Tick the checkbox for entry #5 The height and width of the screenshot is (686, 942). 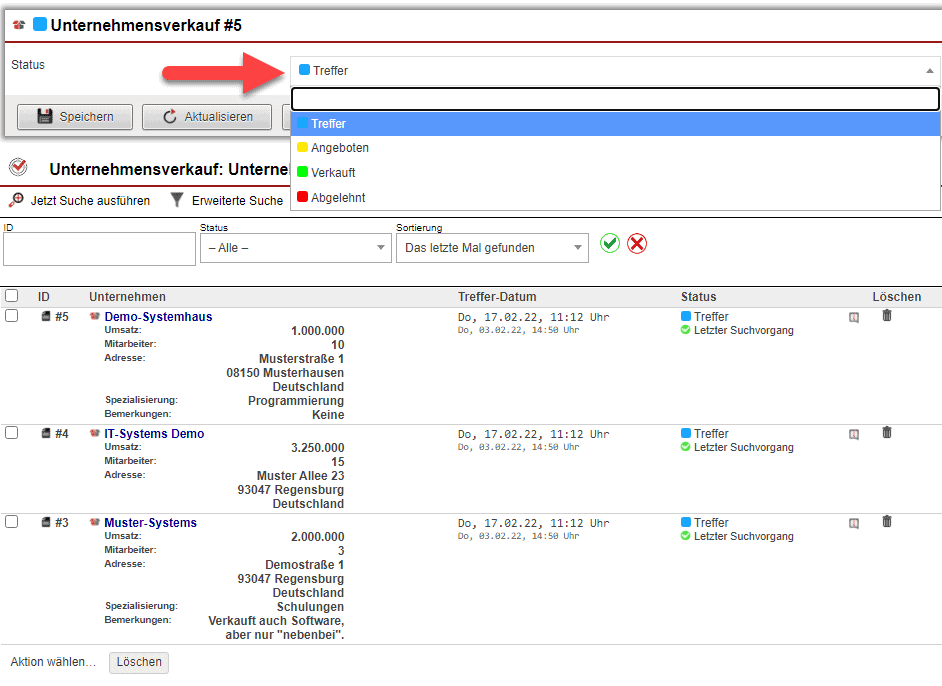coord(12,316)
